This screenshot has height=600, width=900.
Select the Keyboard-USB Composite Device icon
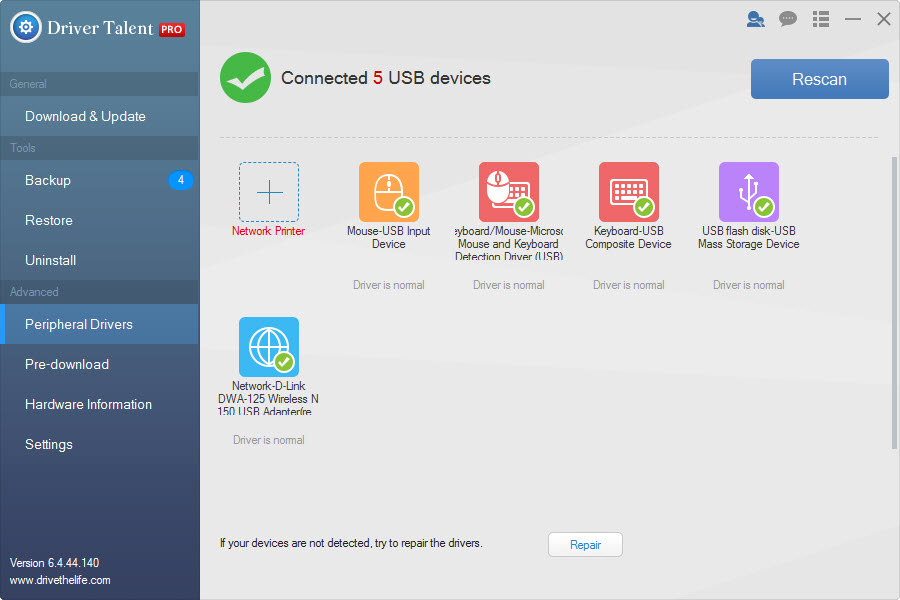click(629, 192)
